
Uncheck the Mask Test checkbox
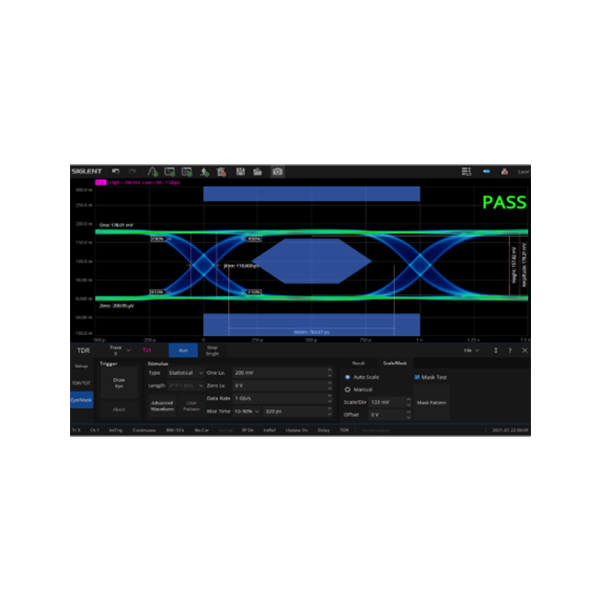[418, 377]
